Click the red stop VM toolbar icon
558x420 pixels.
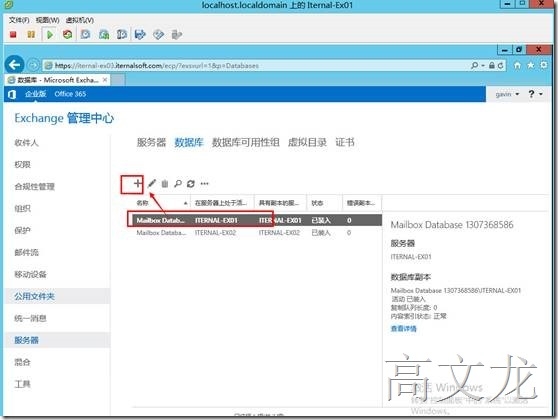13,35
